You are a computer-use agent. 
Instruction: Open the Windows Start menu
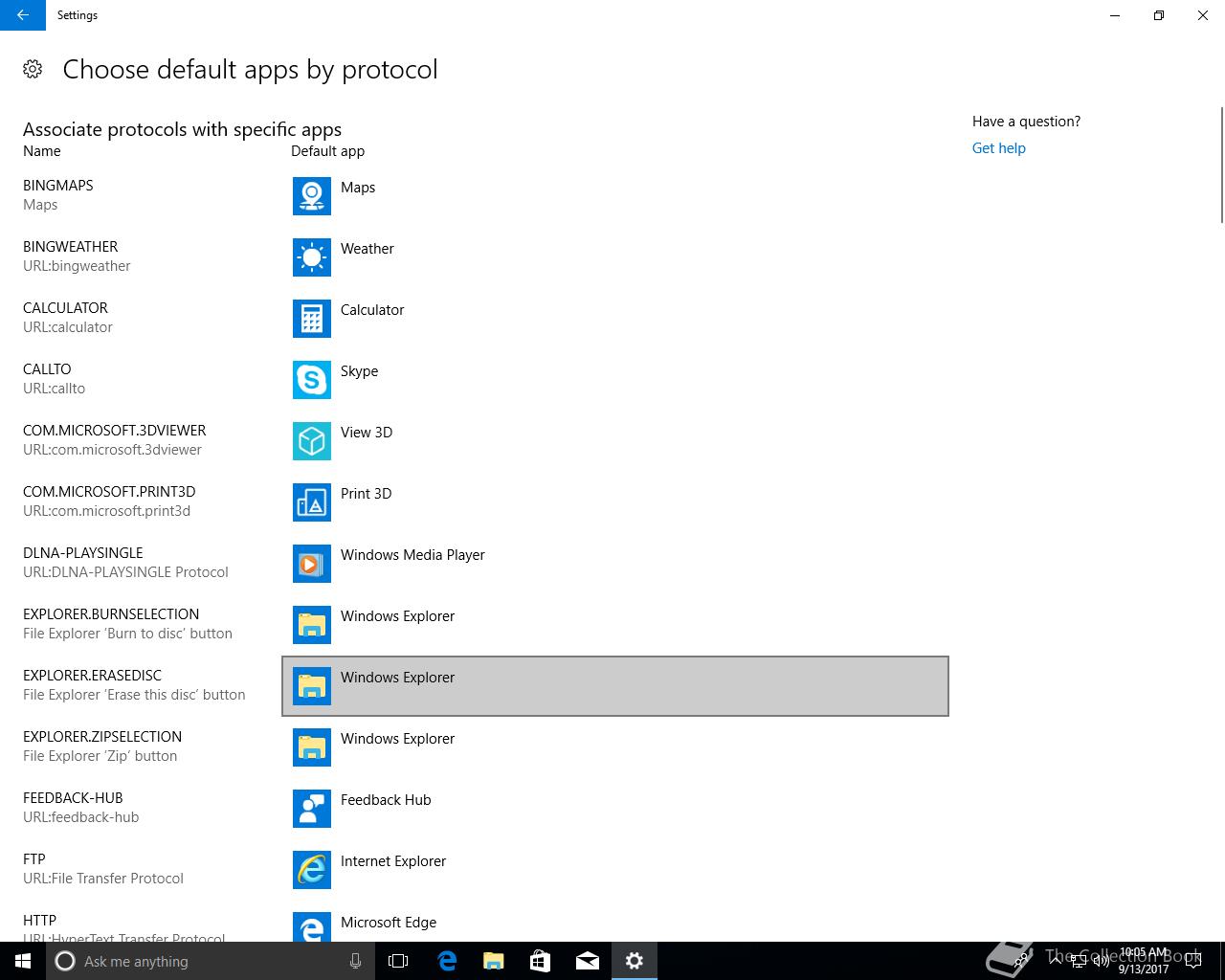pyautogui.click(x=23, y=961)
